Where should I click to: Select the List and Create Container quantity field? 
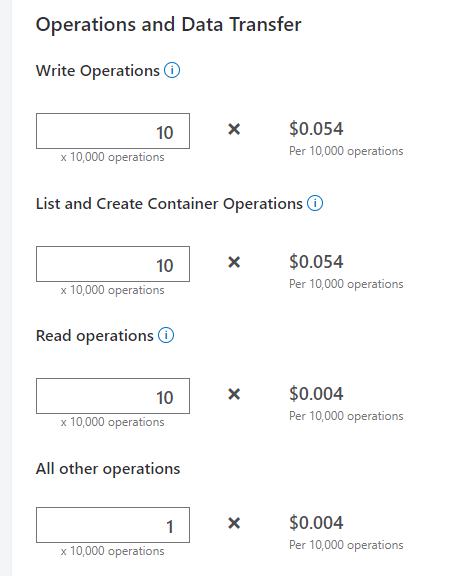point(113,264)
